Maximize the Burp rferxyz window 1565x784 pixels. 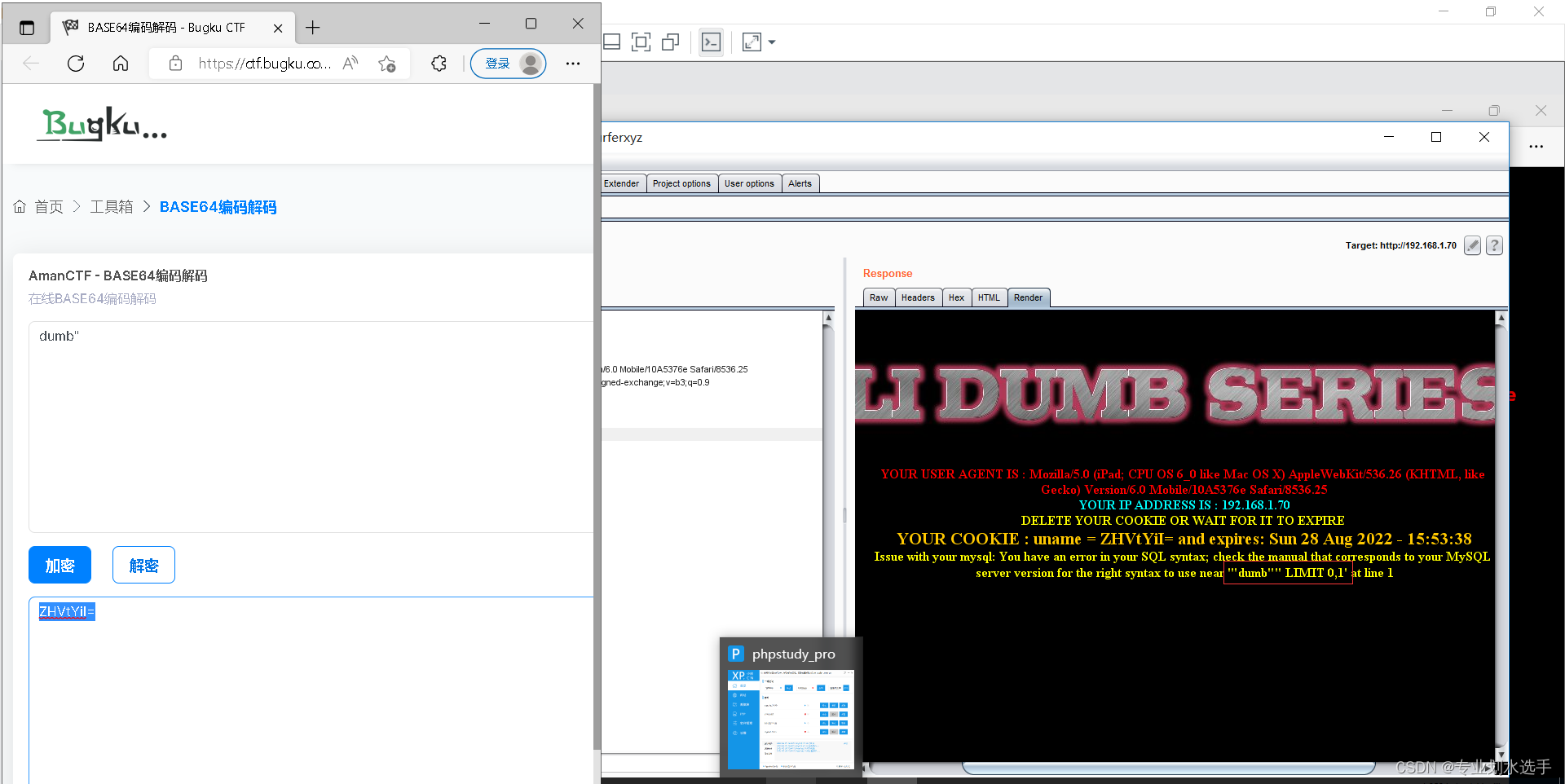click(1436, 138)
